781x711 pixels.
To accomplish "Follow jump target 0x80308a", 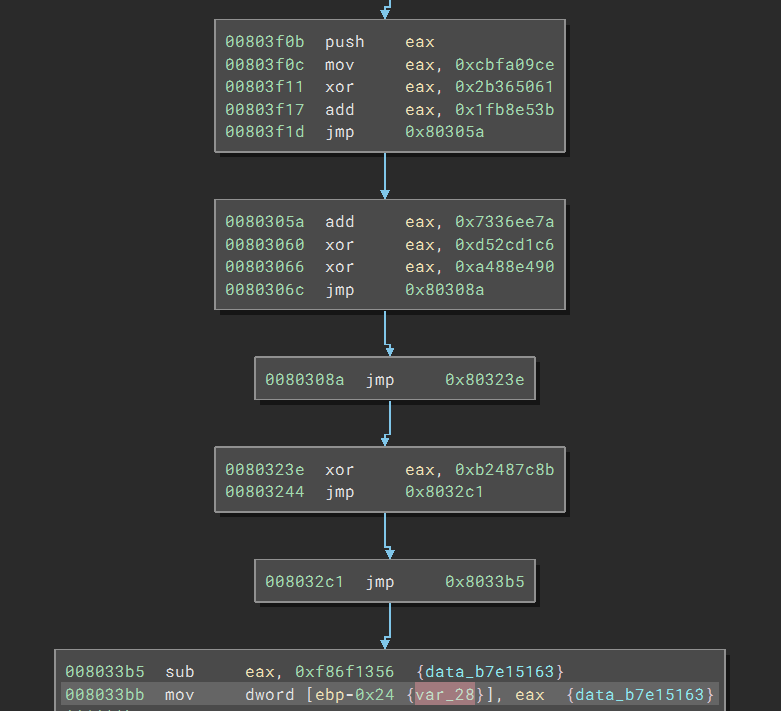I will [445, 289].
